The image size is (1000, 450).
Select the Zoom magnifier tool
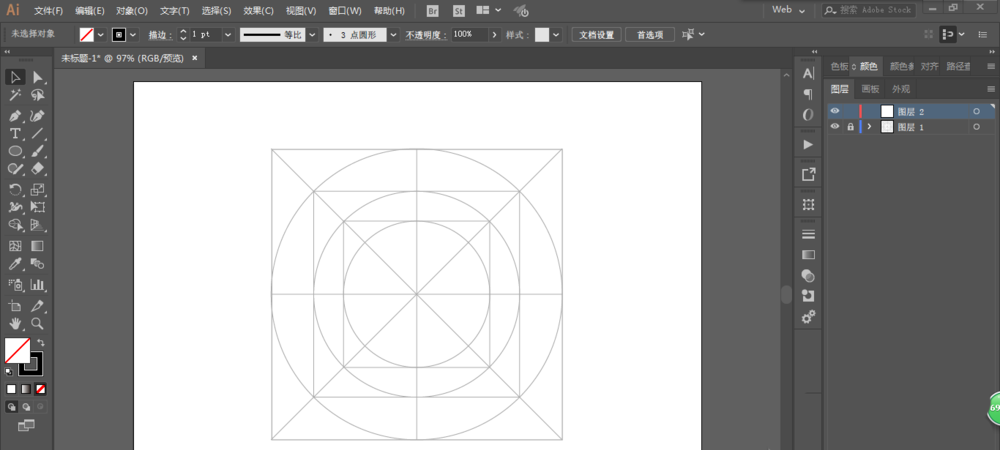[x=37, y=323]
